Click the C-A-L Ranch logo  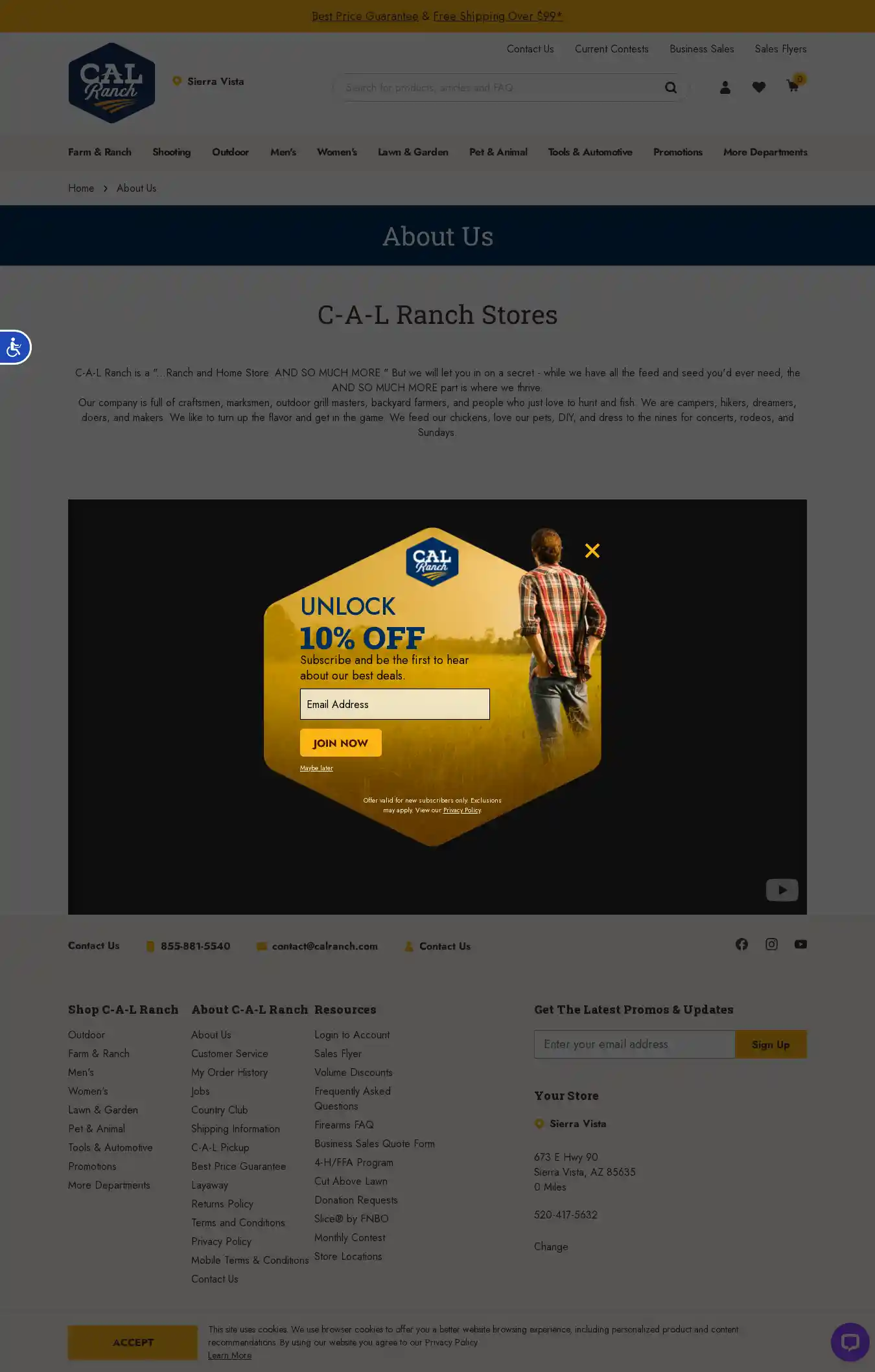111,83
